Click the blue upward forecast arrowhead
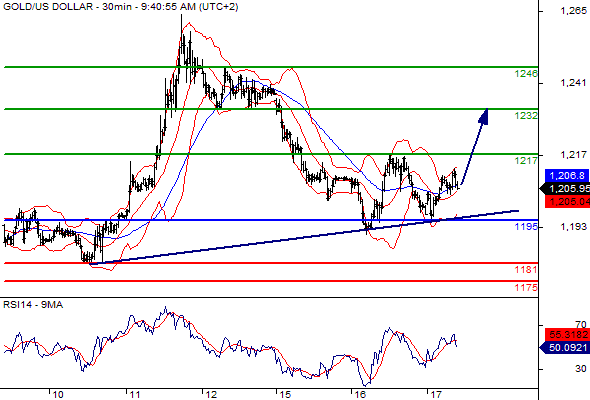This screenshot has width=590, height=400. pos(484,116)
